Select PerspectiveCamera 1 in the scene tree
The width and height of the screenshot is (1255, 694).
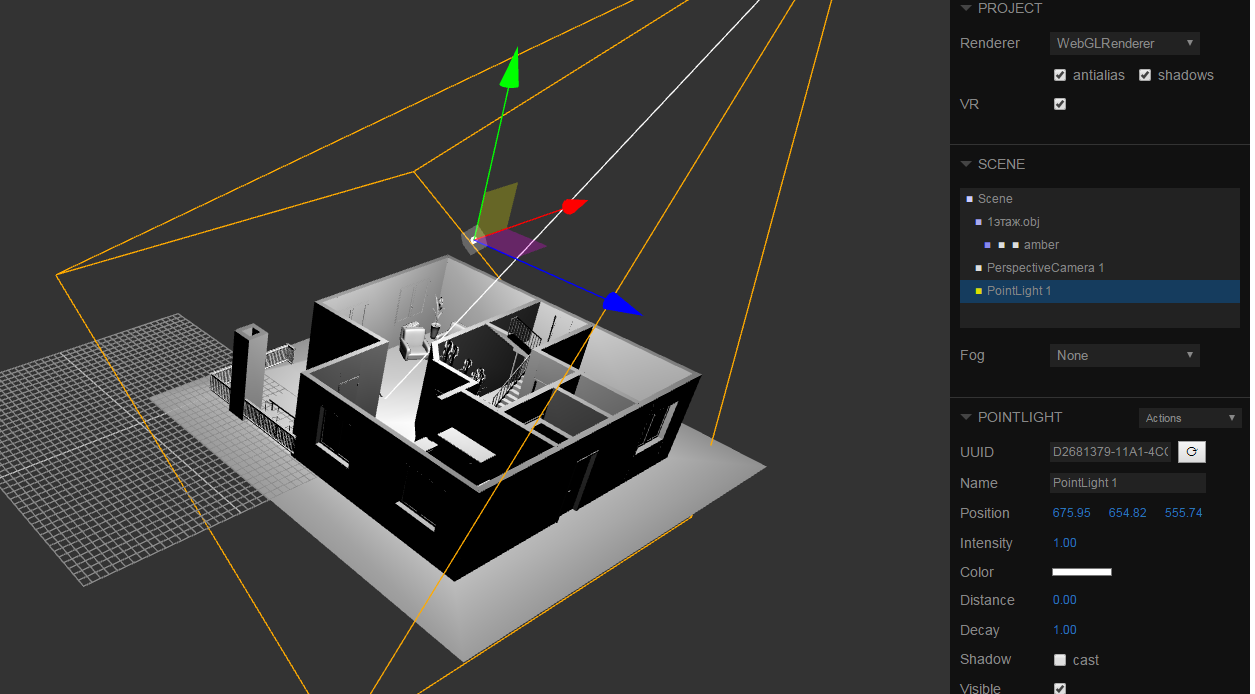pyautogui.click(x=1045, y=268)
